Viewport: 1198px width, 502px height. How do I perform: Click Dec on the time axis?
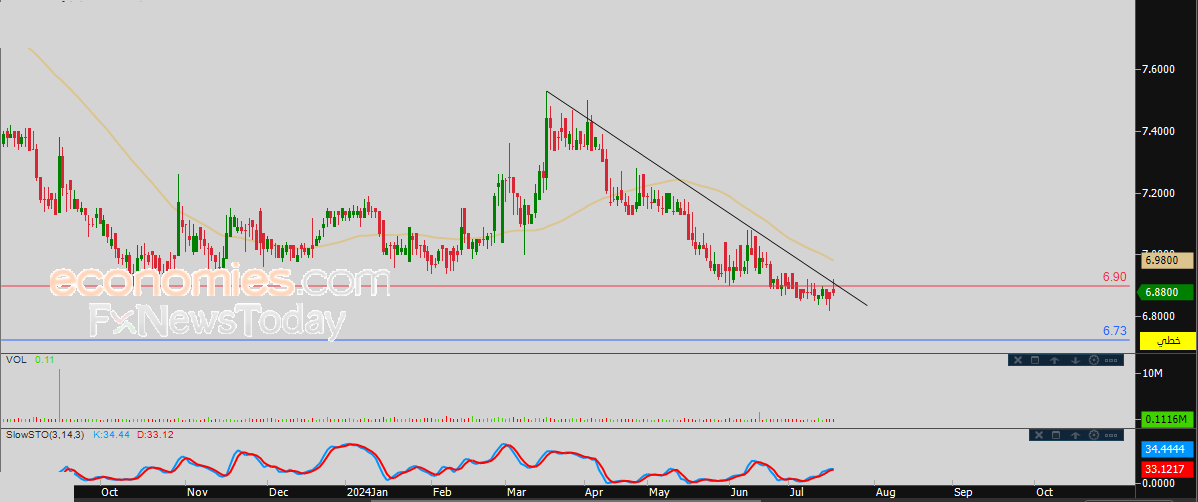coord(279,493)
